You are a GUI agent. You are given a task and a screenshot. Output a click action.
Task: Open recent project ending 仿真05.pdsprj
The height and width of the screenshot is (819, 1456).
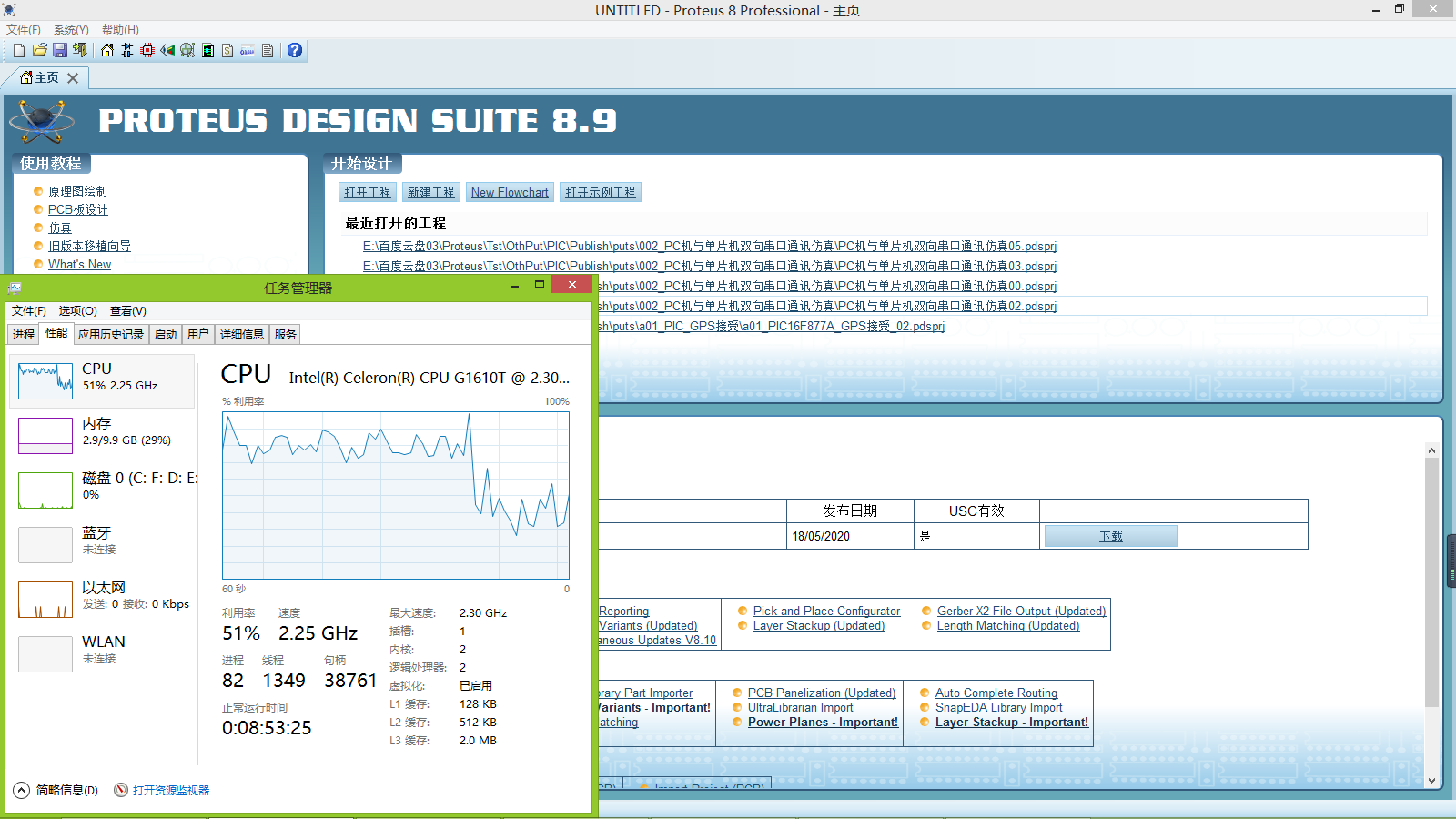710,246
